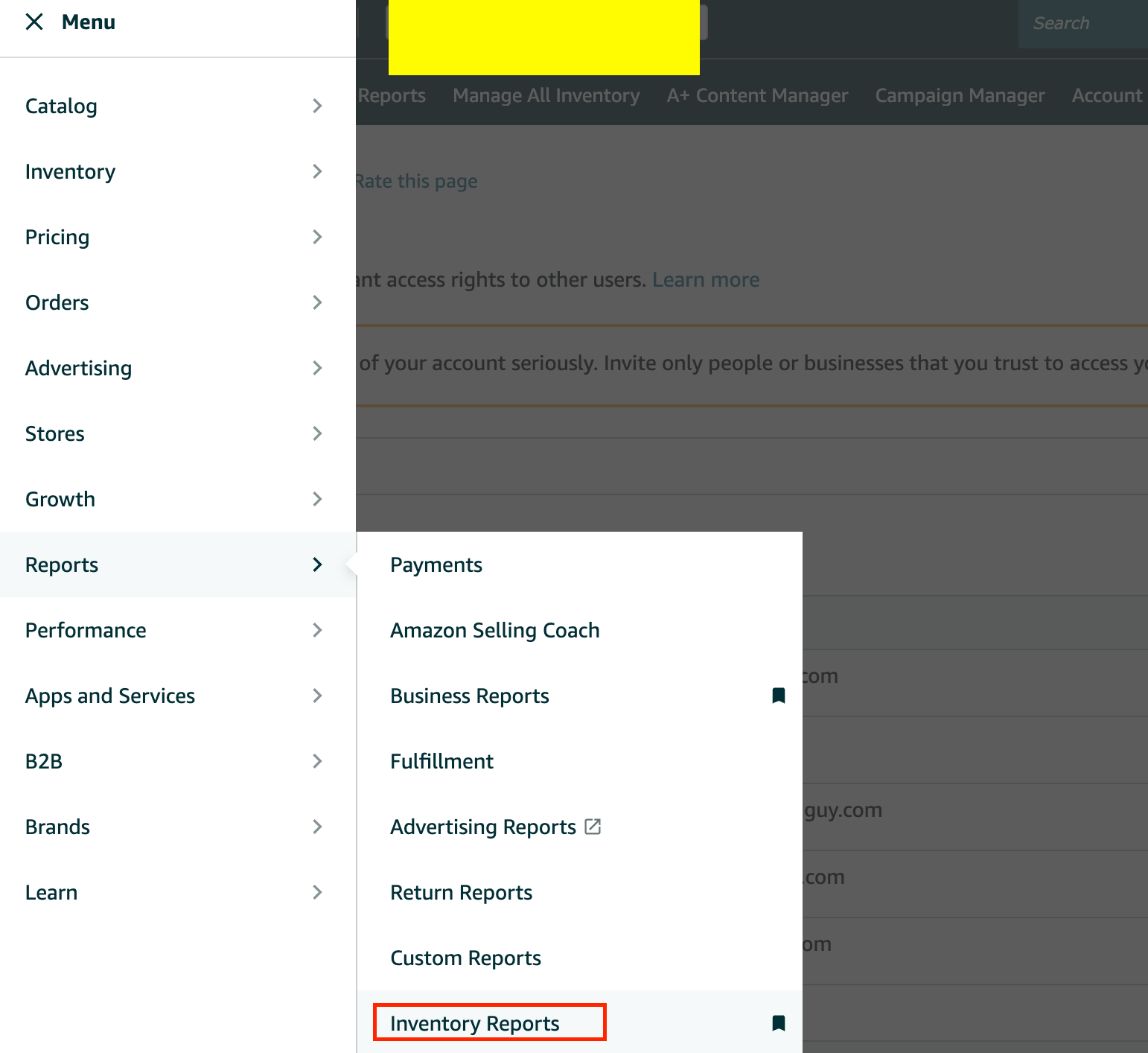This screenshot has height=1053, width=1148.
Task: Expand the Stores submenu chevron
Action: coord(317,433)
